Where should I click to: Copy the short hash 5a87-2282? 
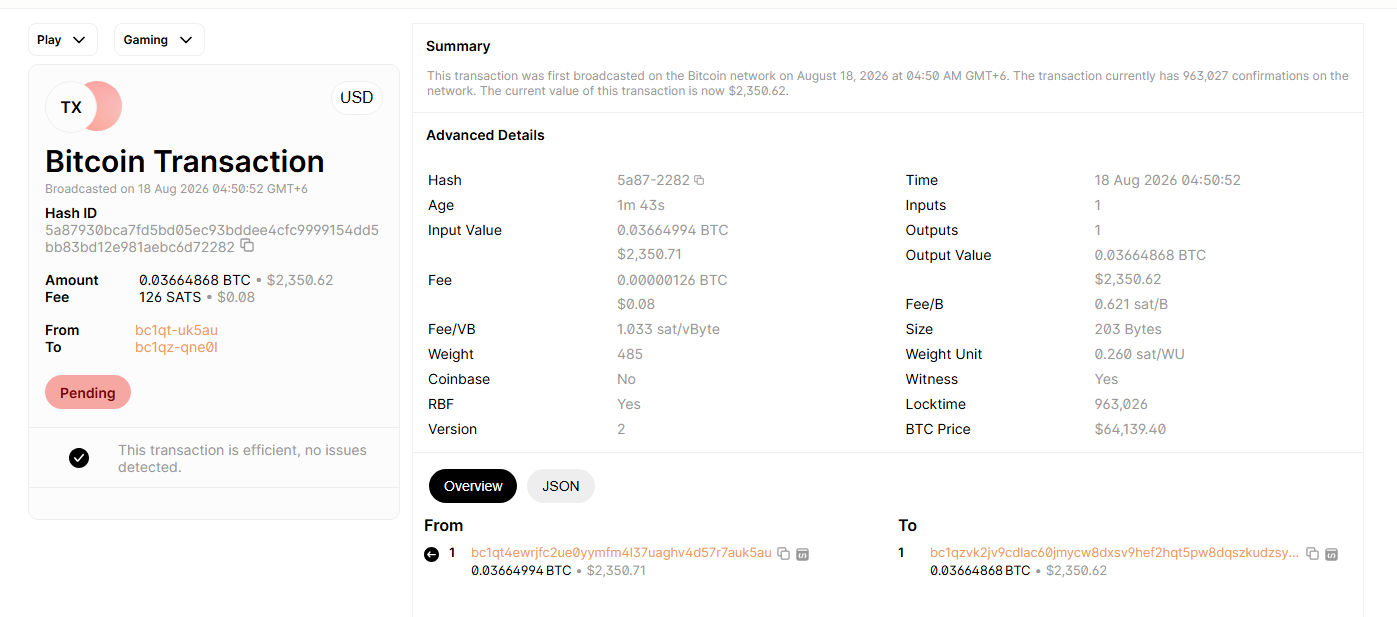tap(699, 181)
